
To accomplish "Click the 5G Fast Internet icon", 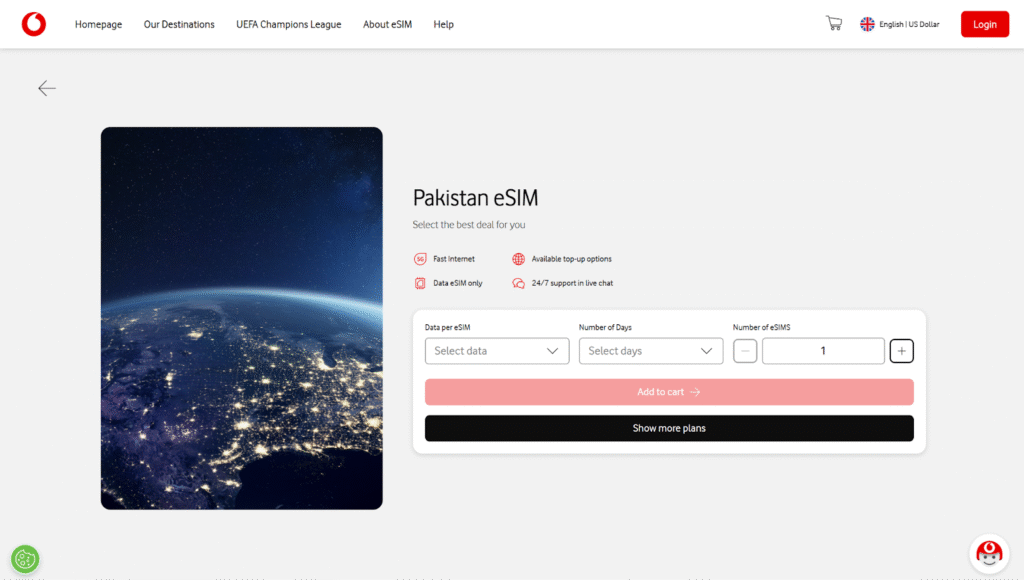I will tap(420, 258).
